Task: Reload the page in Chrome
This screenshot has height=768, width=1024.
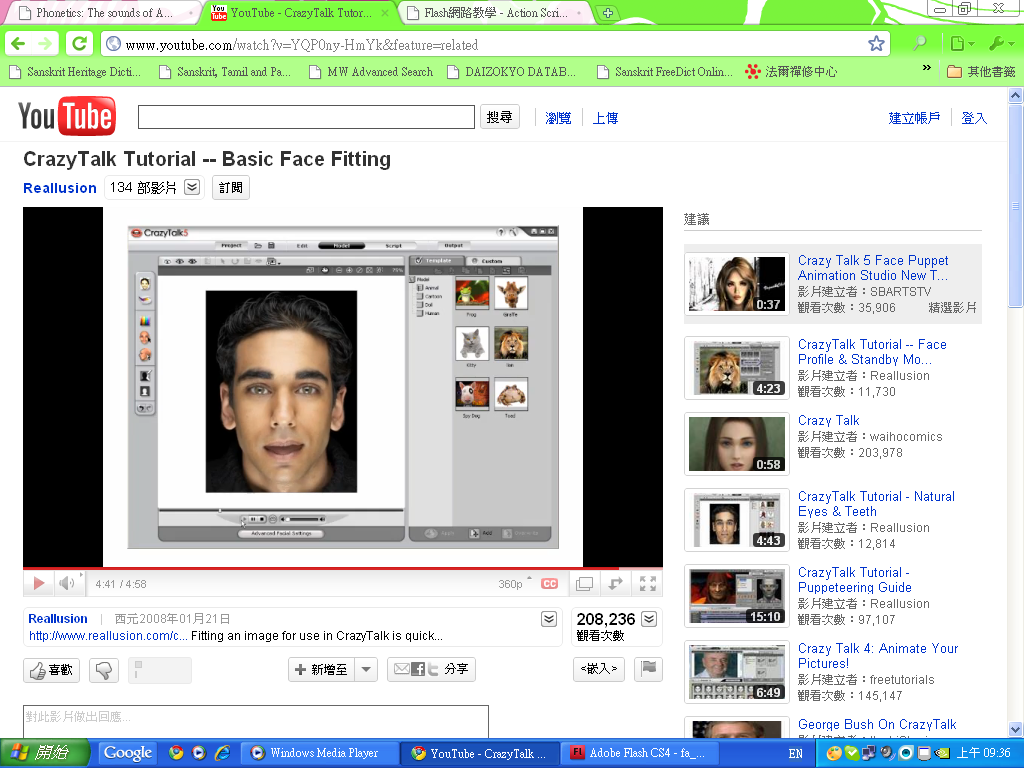Action: [x=81, y=44]
